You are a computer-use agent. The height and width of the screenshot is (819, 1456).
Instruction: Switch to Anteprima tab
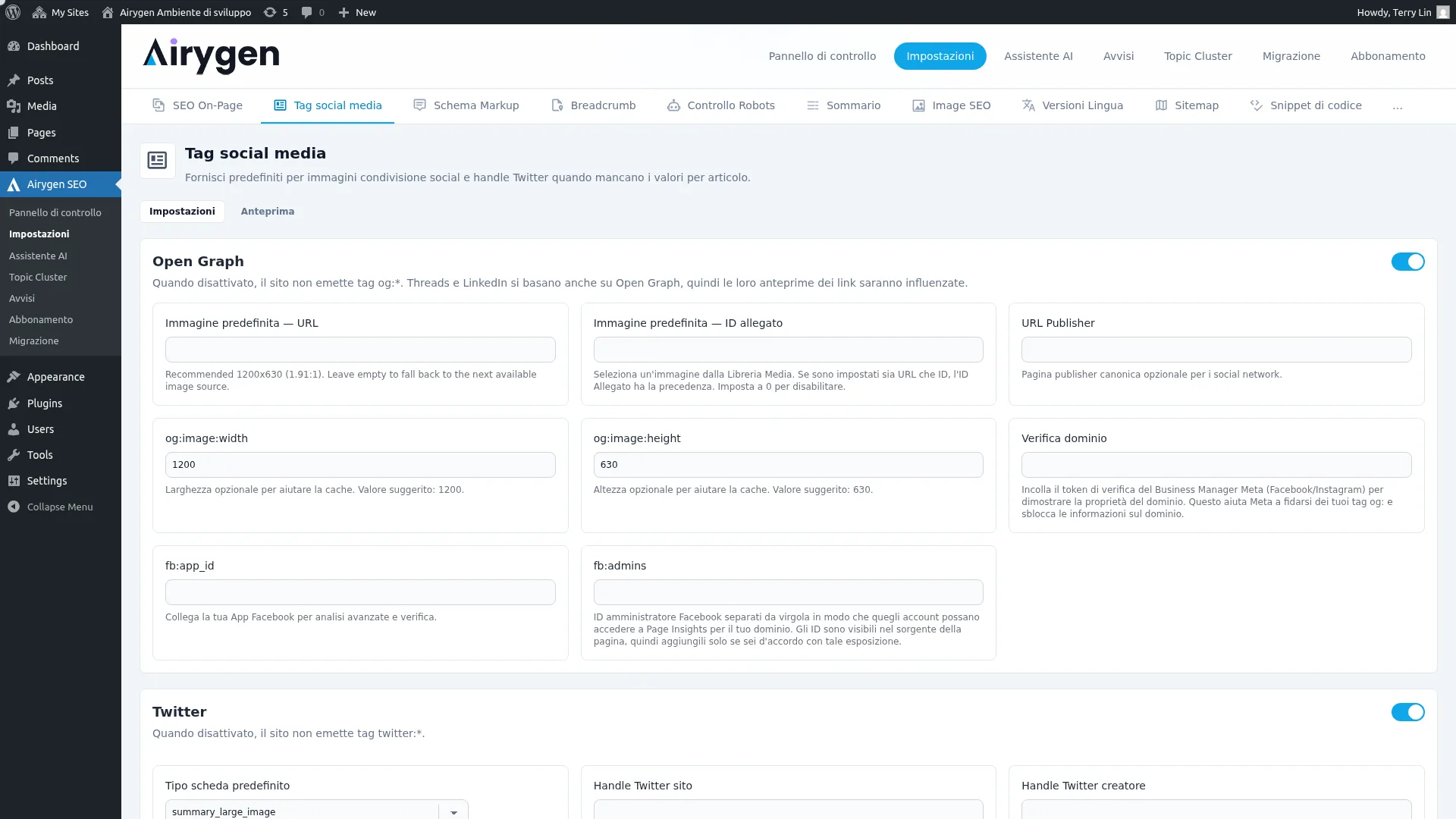tap(268, 212)
